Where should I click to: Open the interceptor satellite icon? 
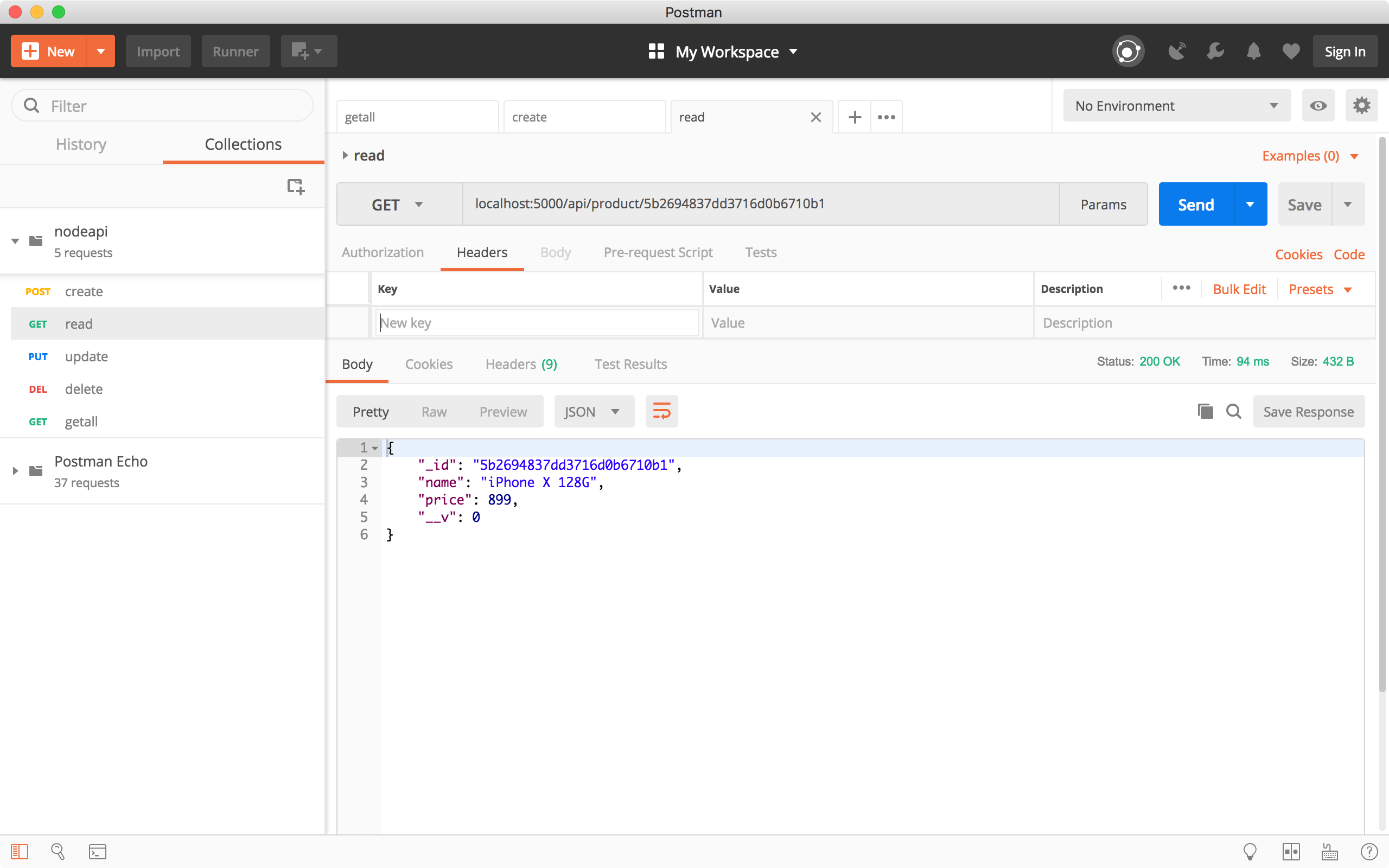pyautogui.click(x=1177, y=52)
